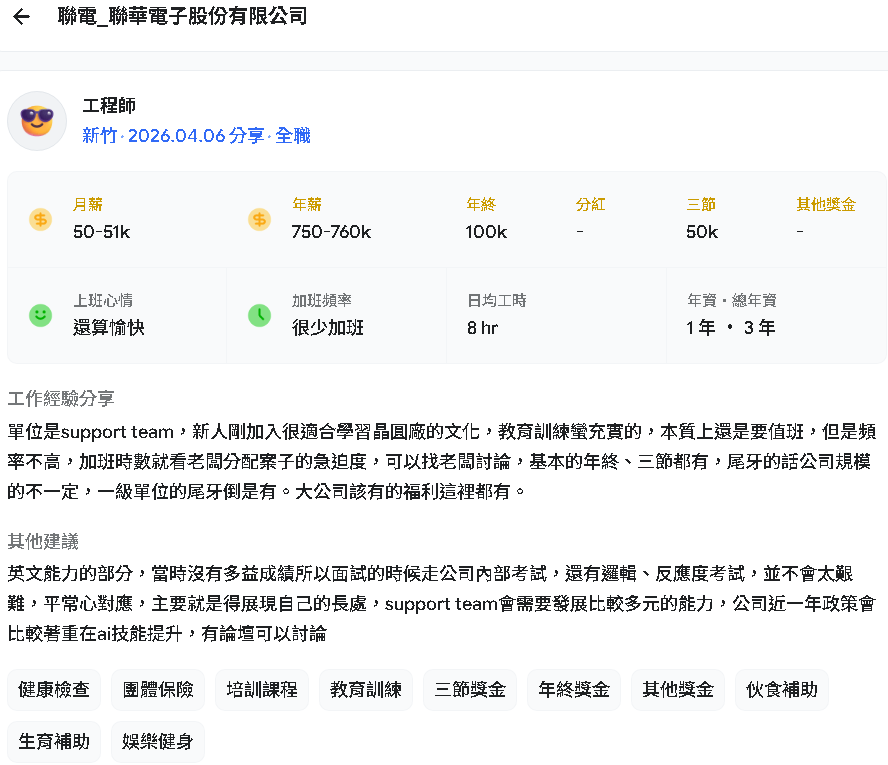
Task: Click the job title 工程師
Action: [x=109, y=106]
